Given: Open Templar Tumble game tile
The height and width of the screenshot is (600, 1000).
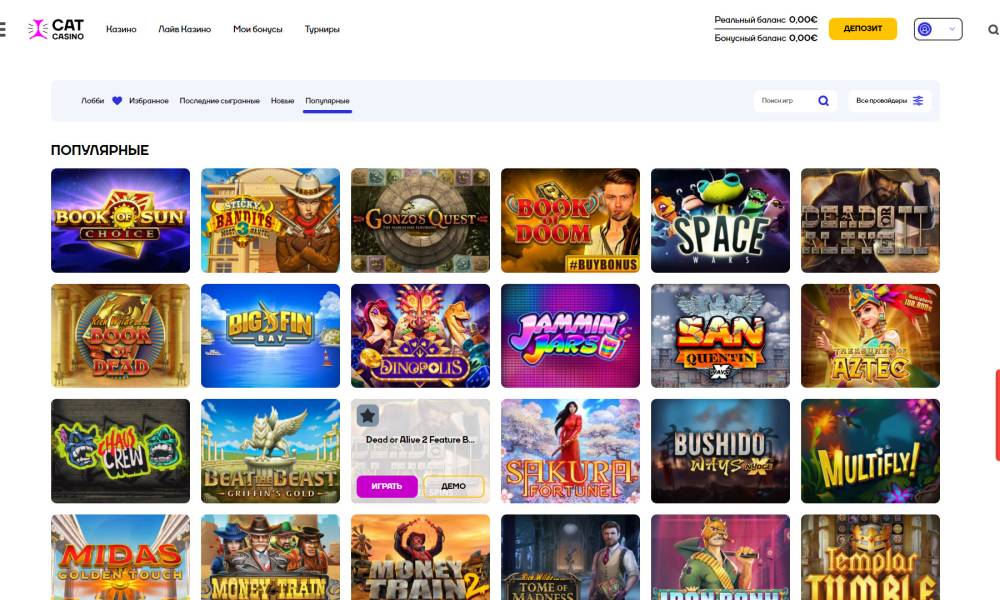Looking at the screenshot, I should [871, 557].
